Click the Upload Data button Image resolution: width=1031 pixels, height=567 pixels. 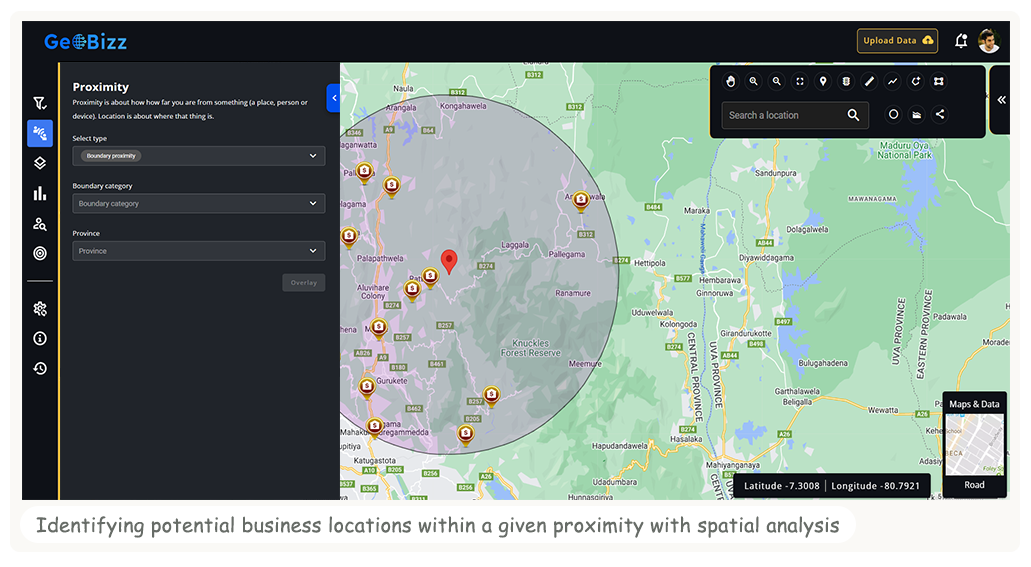pos(898,41)
